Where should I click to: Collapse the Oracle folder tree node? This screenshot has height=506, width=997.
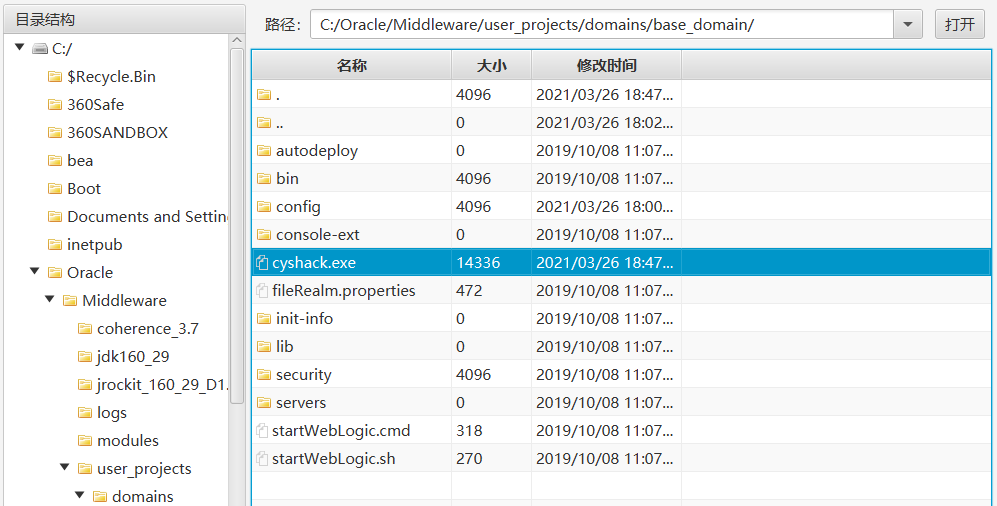tap(34, 271)
